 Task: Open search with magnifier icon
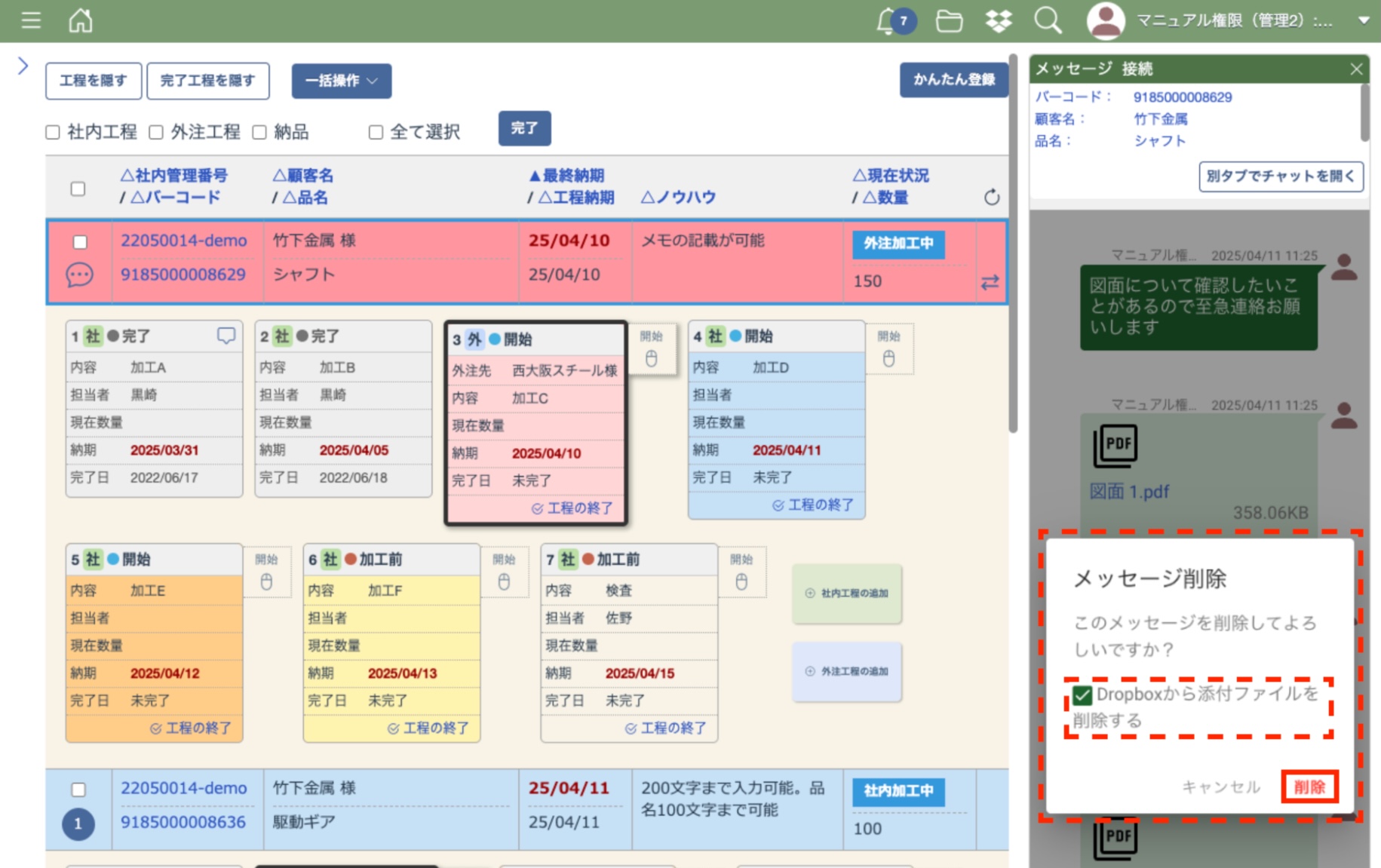point(1047,21)
